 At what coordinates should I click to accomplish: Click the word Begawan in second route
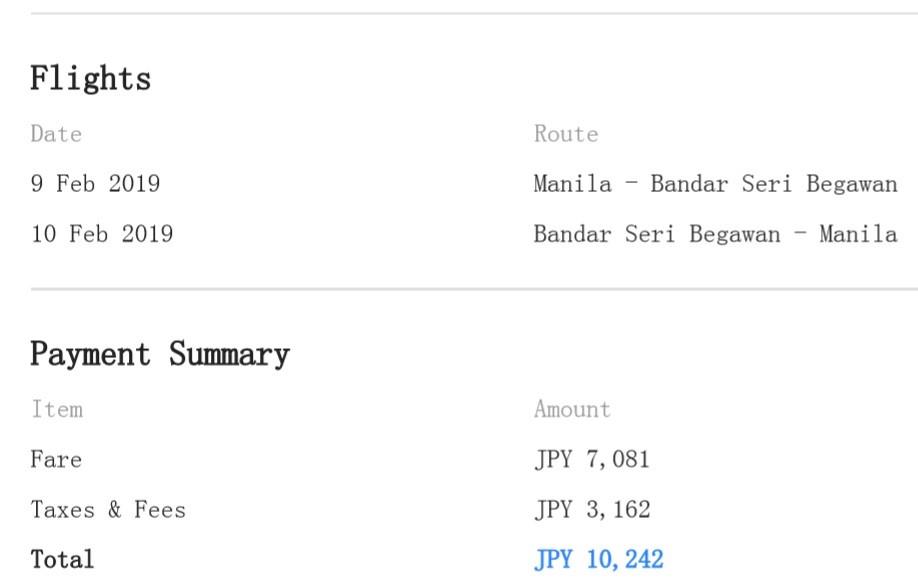(x=735, y=235)
